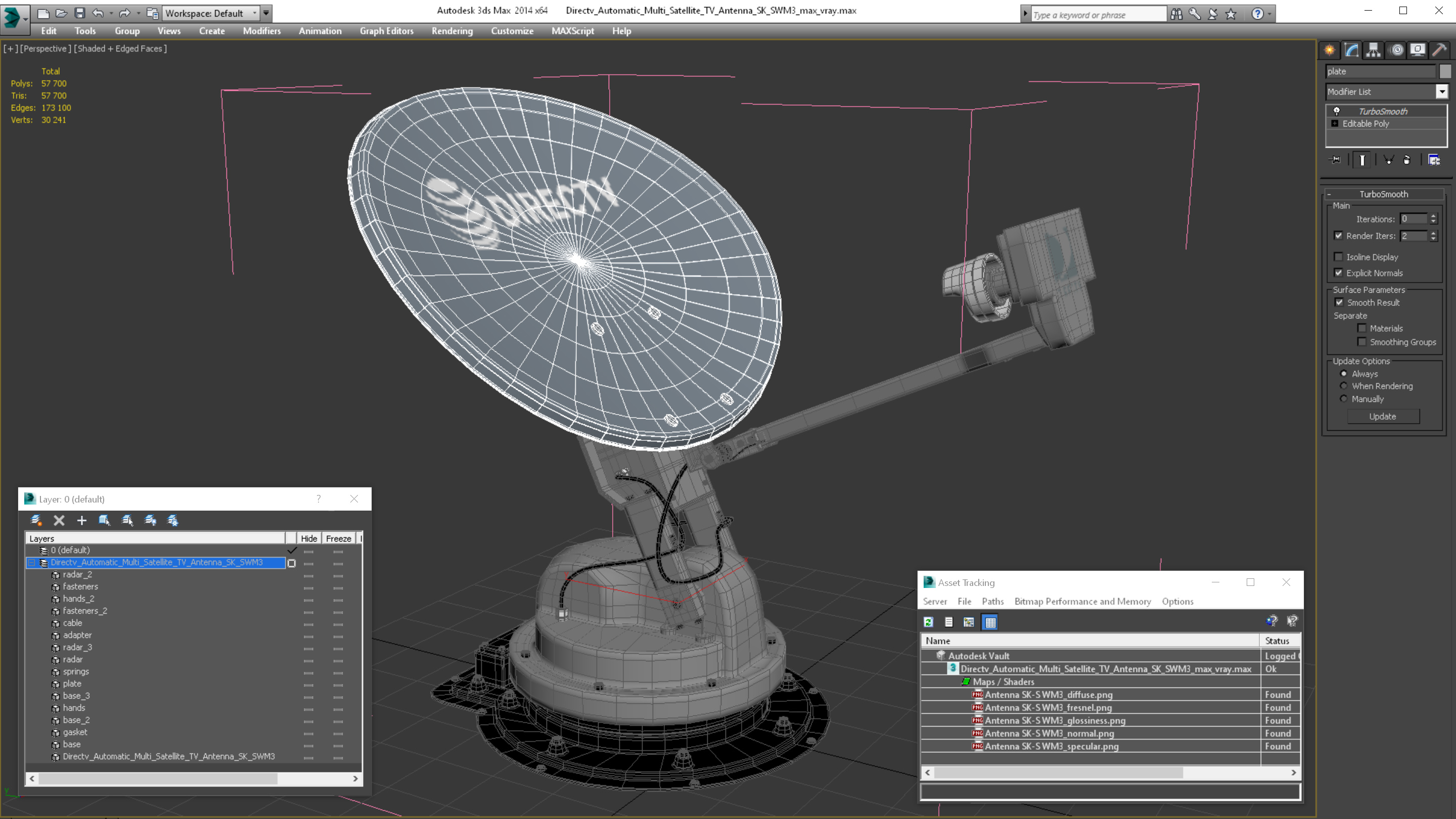The image size is (1456, 819).
Task: Open the Redo history dropdown arrow
Action: click(139, 13)
